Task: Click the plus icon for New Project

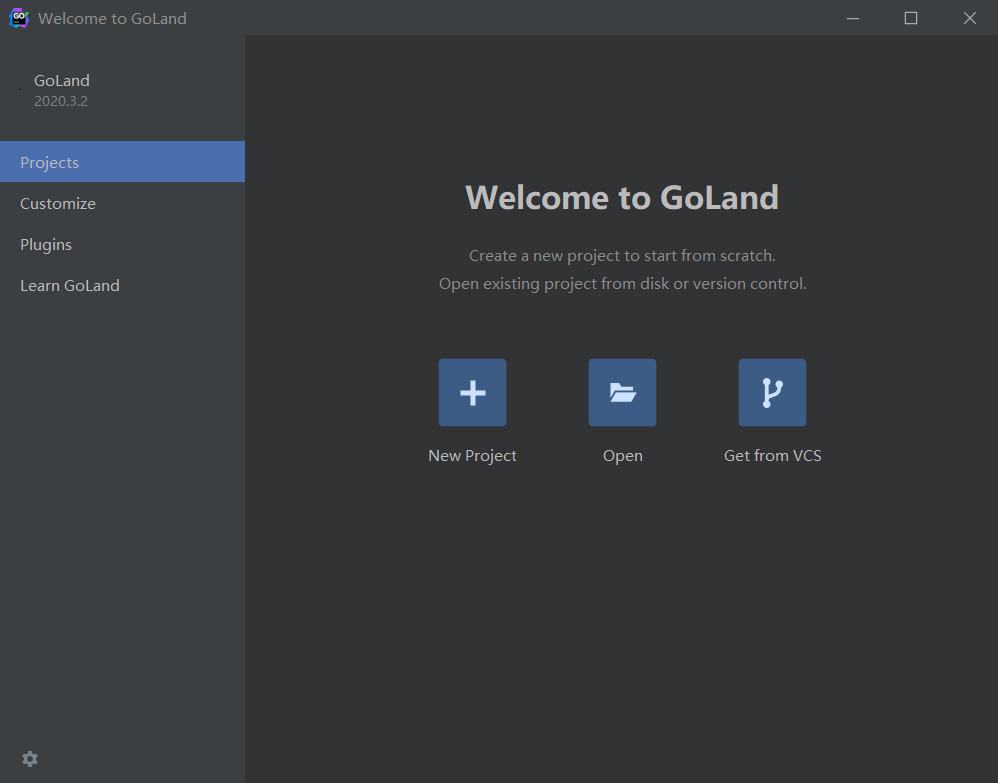Action: point(472,393)
